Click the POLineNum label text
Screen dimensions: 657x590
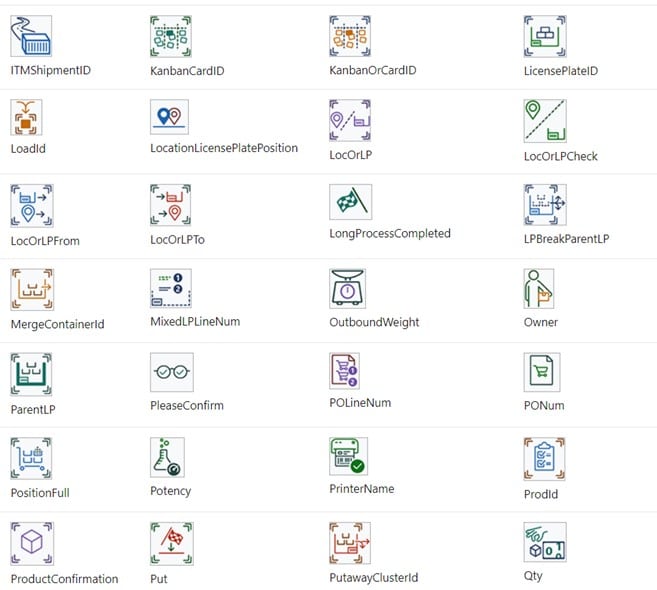[x=360, y=403]
